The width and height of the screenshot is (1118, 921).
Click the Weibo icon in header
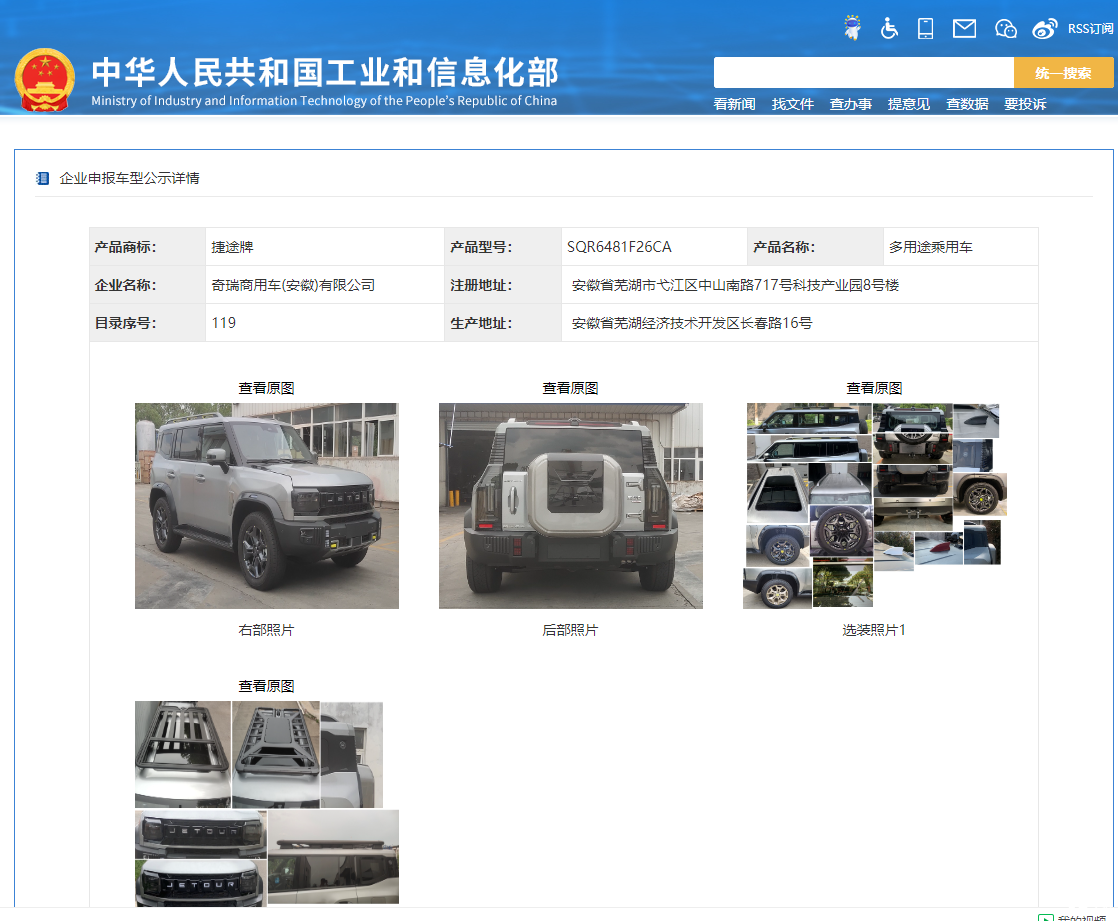1044,28
